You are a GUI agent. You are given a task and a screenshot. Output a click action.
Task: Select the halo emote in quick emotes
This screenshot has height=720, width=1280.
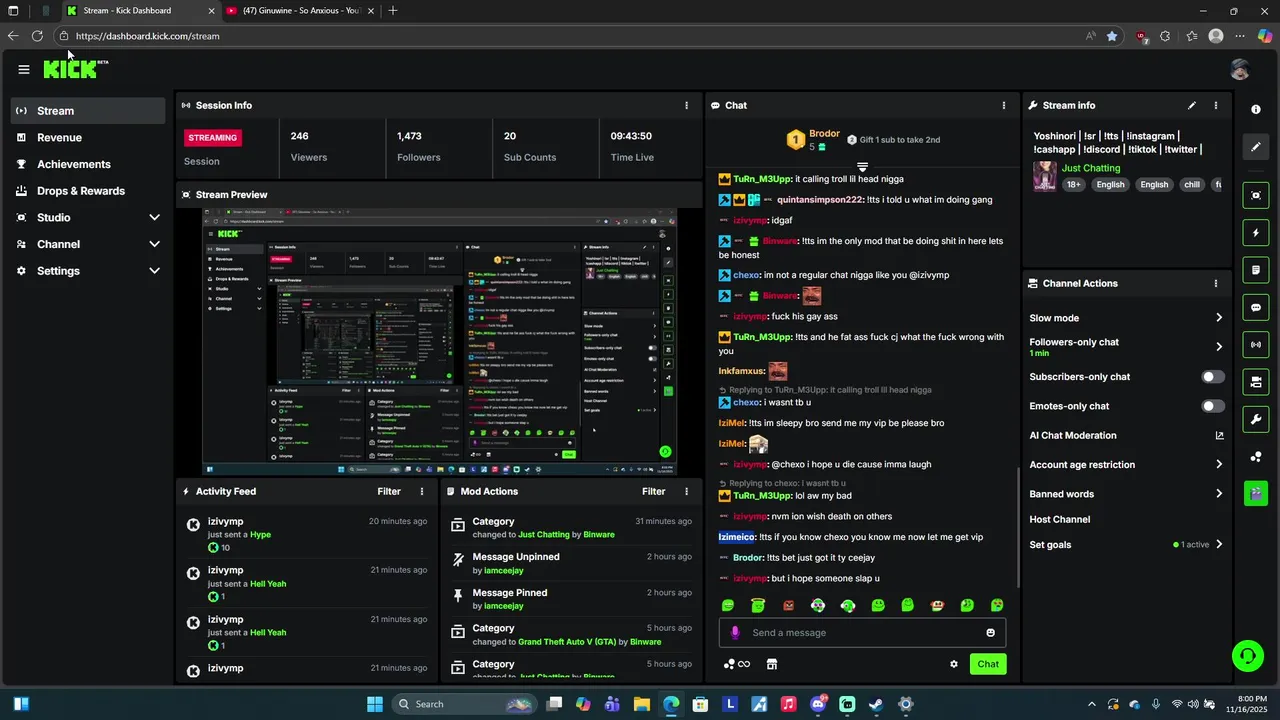[758, 605]
